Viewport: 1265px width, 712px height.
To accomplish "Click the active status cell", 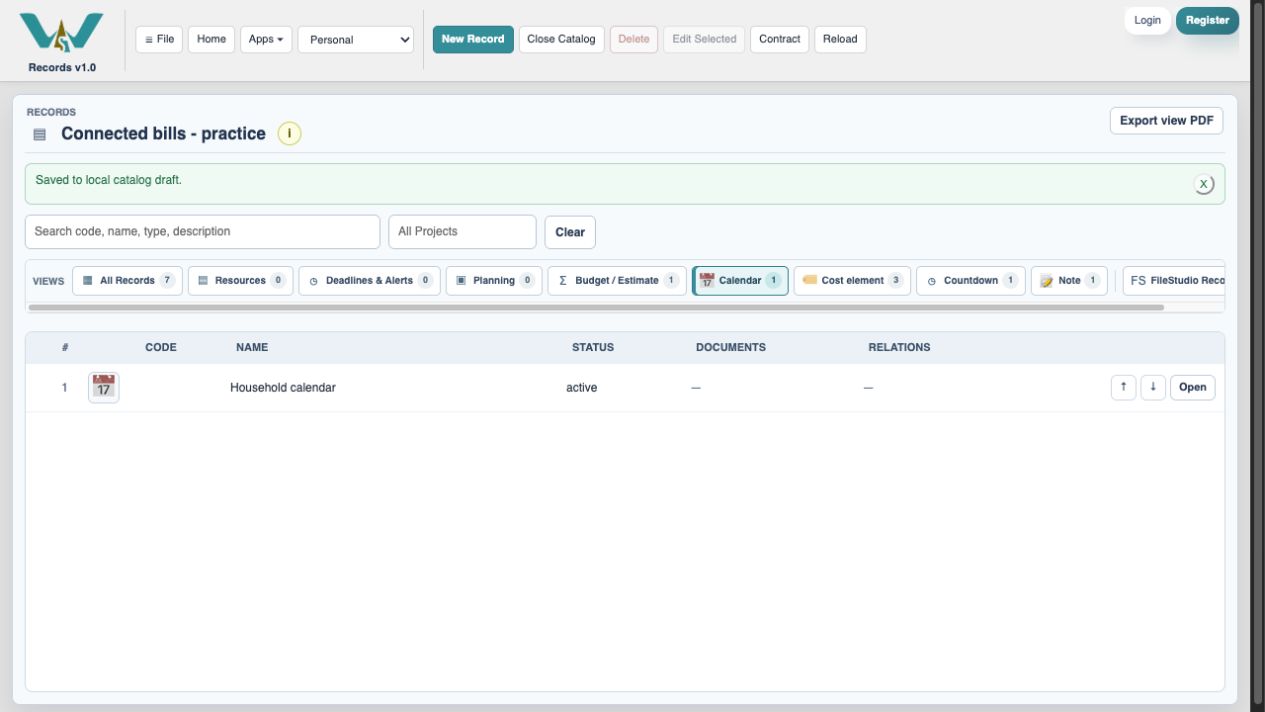I will (581, 388).
